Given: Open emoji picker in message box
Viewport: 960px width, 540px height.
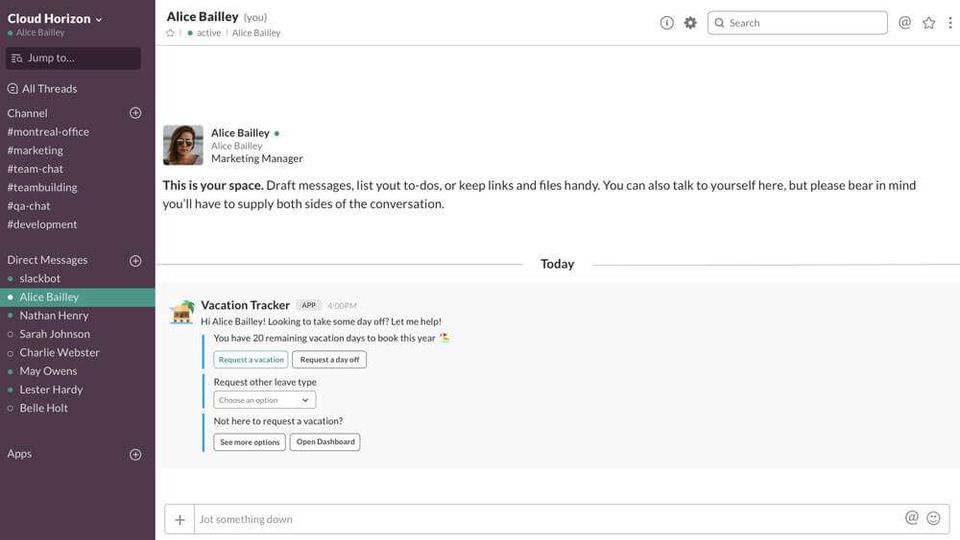Looking at the screenshot, I should click(x=934, y=518).
